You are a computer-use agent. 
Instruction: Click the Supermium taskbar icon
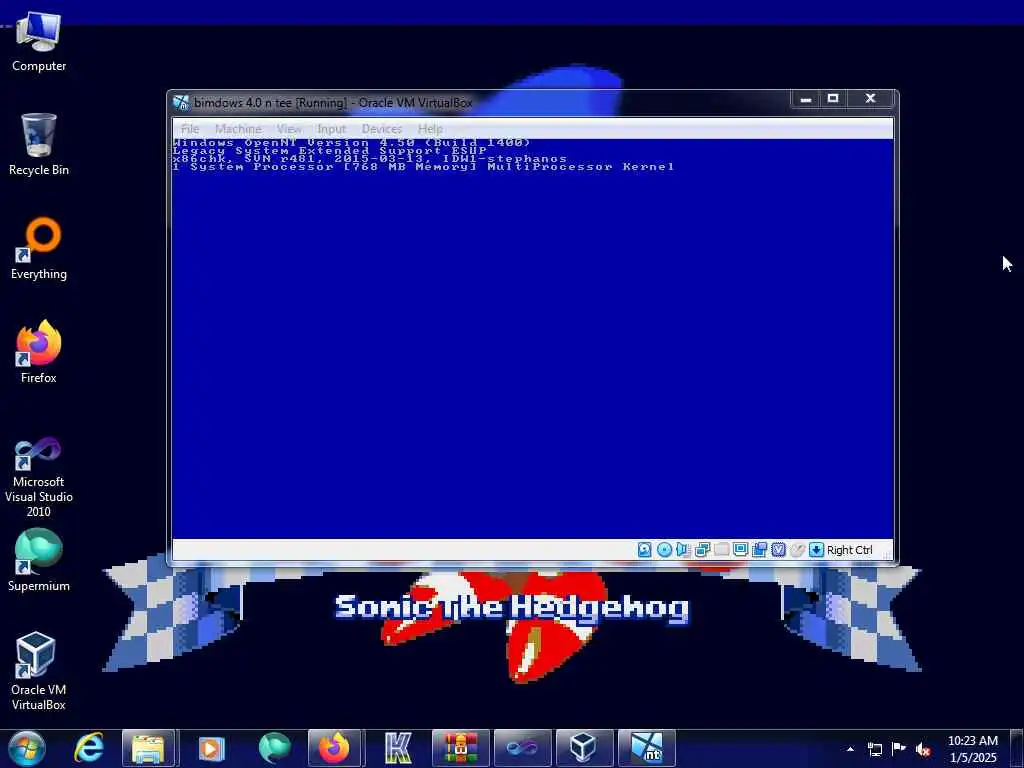point(274,748)
